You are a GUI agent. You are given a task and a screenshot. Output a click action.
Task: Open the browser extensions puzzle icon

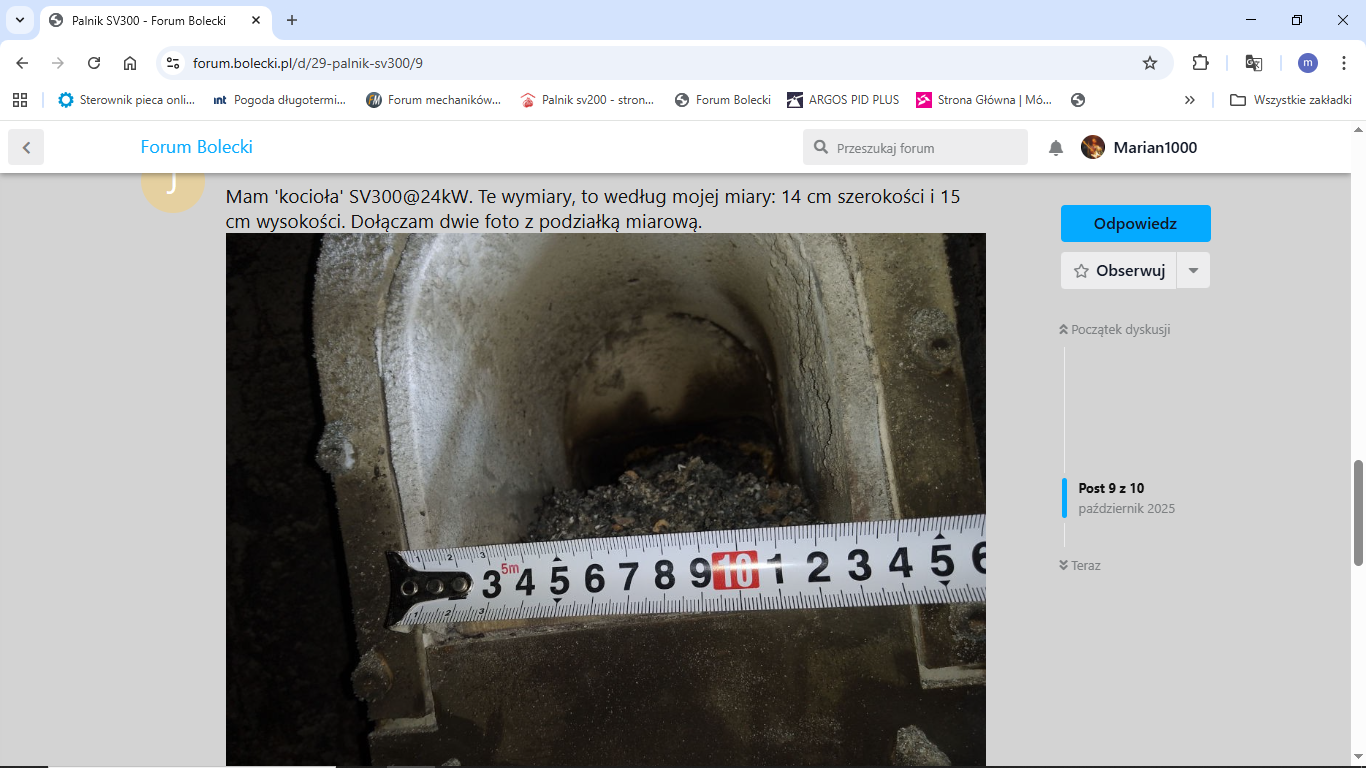tap(1200, 63)
